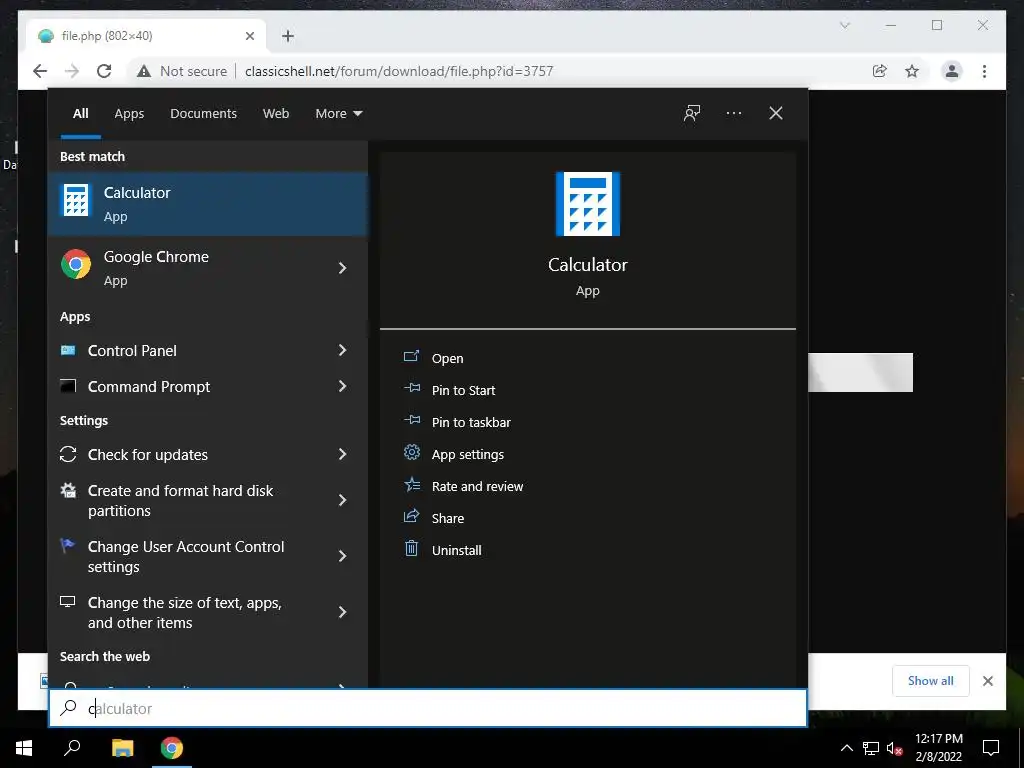Expand the disk partitions result chevron
This screenshot has height=768, width=1024.
[x=342, y=500]
